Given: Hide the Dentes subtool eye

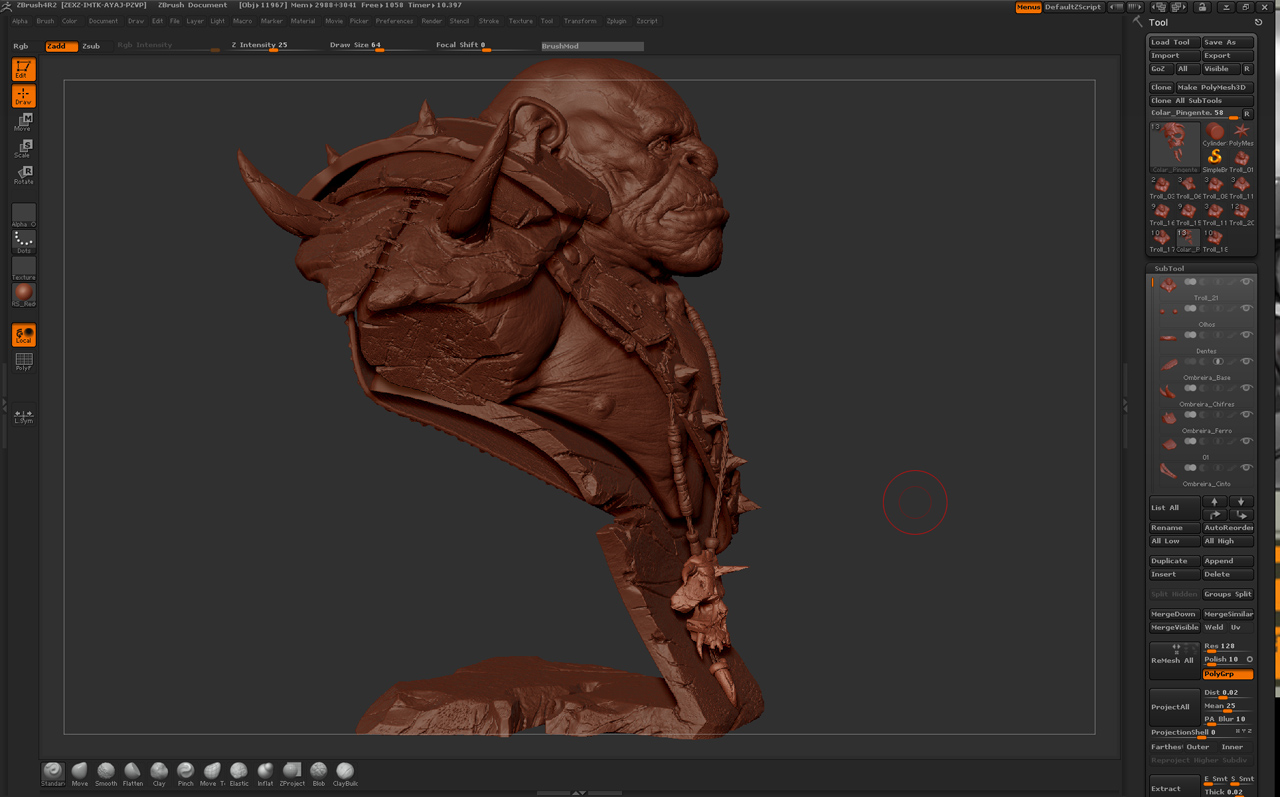Looking at the screenshot, I should click(x=1246, y=335).
